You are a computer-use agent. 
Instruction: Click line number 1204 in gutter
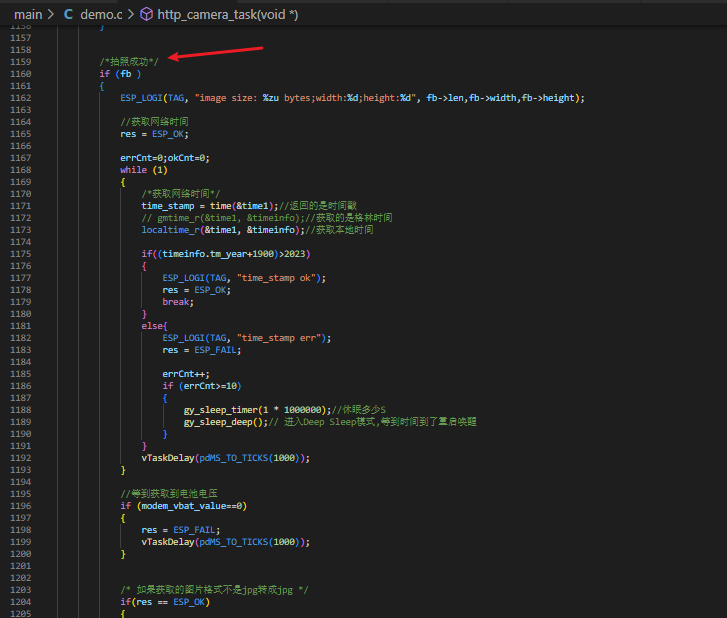(x=21, y=602)
